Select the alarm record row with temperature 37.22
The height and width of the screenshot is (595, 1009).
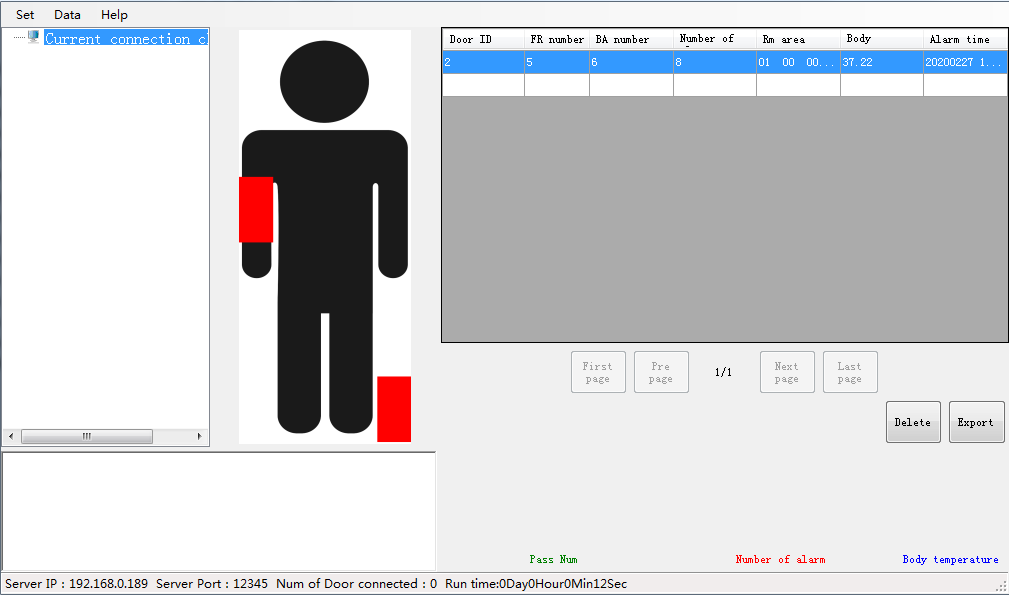click(724, 62)
